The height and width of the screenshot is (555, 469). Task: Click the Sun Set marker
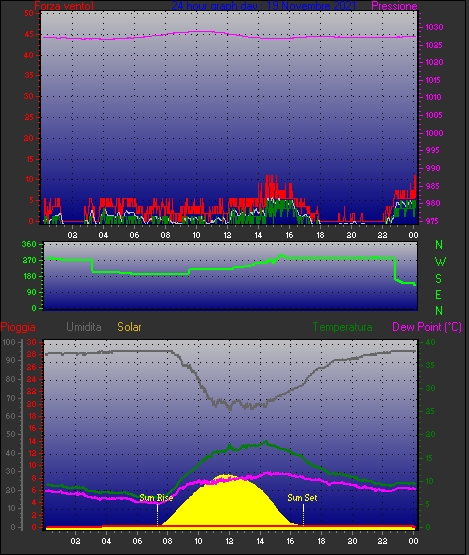(x=302, y=498)
